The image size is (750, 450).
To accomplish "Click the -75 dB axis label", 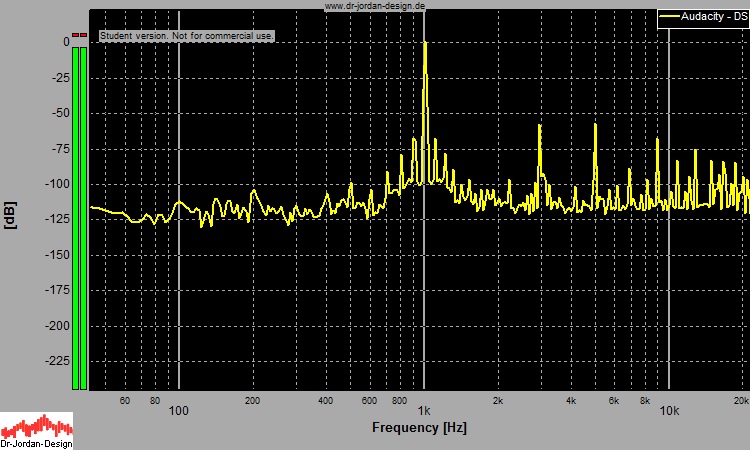I will pos(60,149).
